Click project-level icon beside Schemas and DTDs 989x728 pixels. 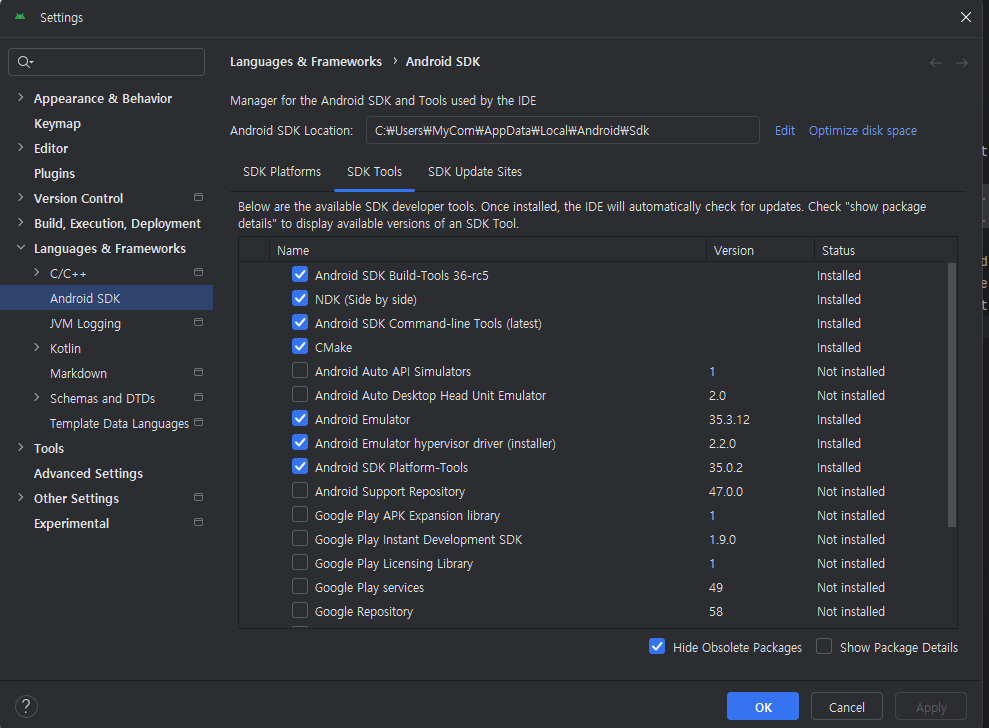coord(198,397)
